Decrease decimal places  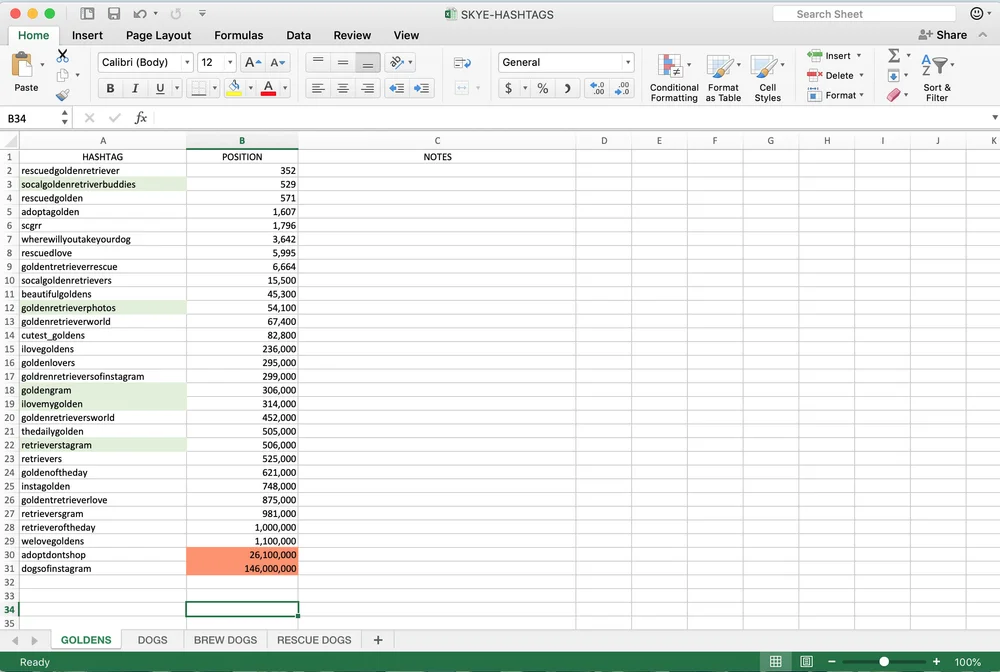click(x=622, y=88)
